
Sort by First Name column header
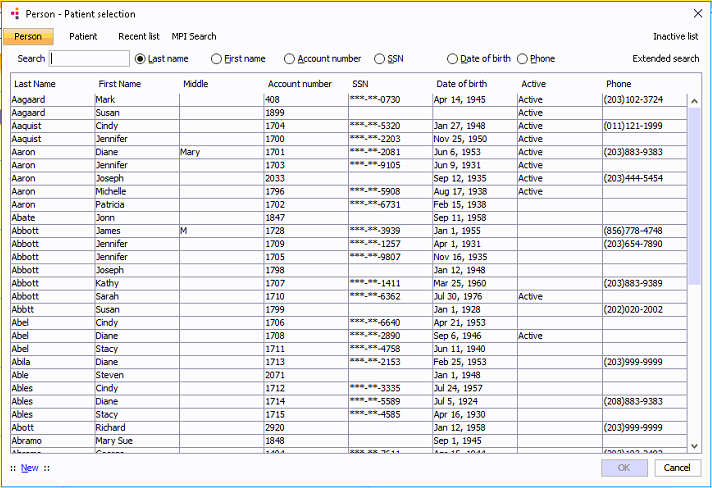point(119,84)
